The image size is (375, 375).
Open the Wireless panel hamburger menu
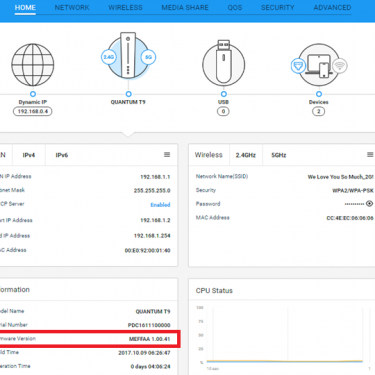tap(370, 155)
